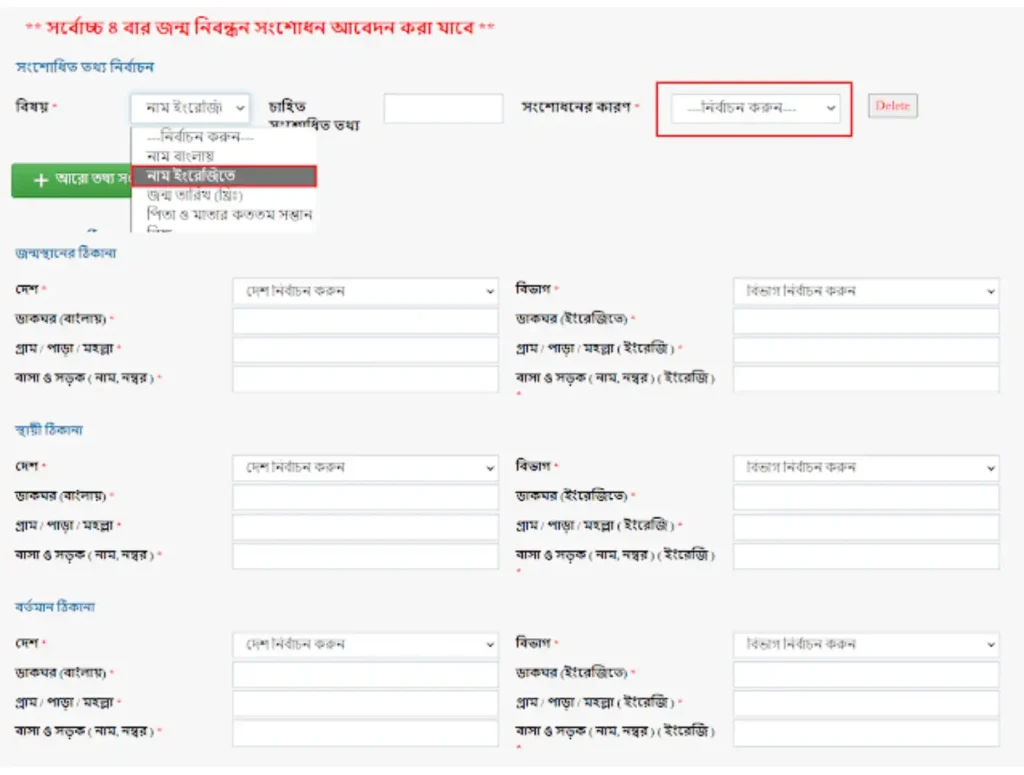Click birthplace বাসা ও সড়ক (ইংরেজি) field
Image resolution: width=1024 pixels, height=775 pixels.
866,379
